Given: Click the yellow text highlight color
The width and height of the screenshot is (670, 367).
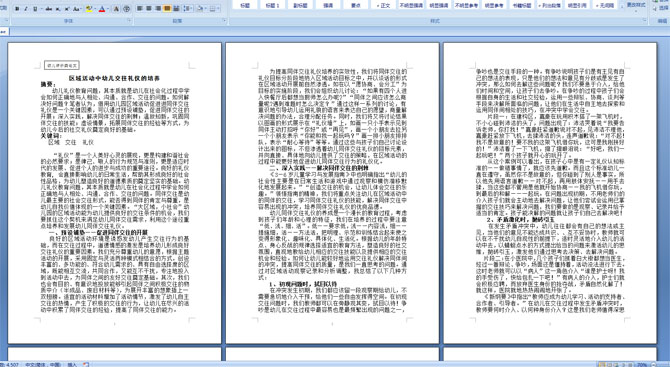Looking at the screenshot, I should coord(89,9).
